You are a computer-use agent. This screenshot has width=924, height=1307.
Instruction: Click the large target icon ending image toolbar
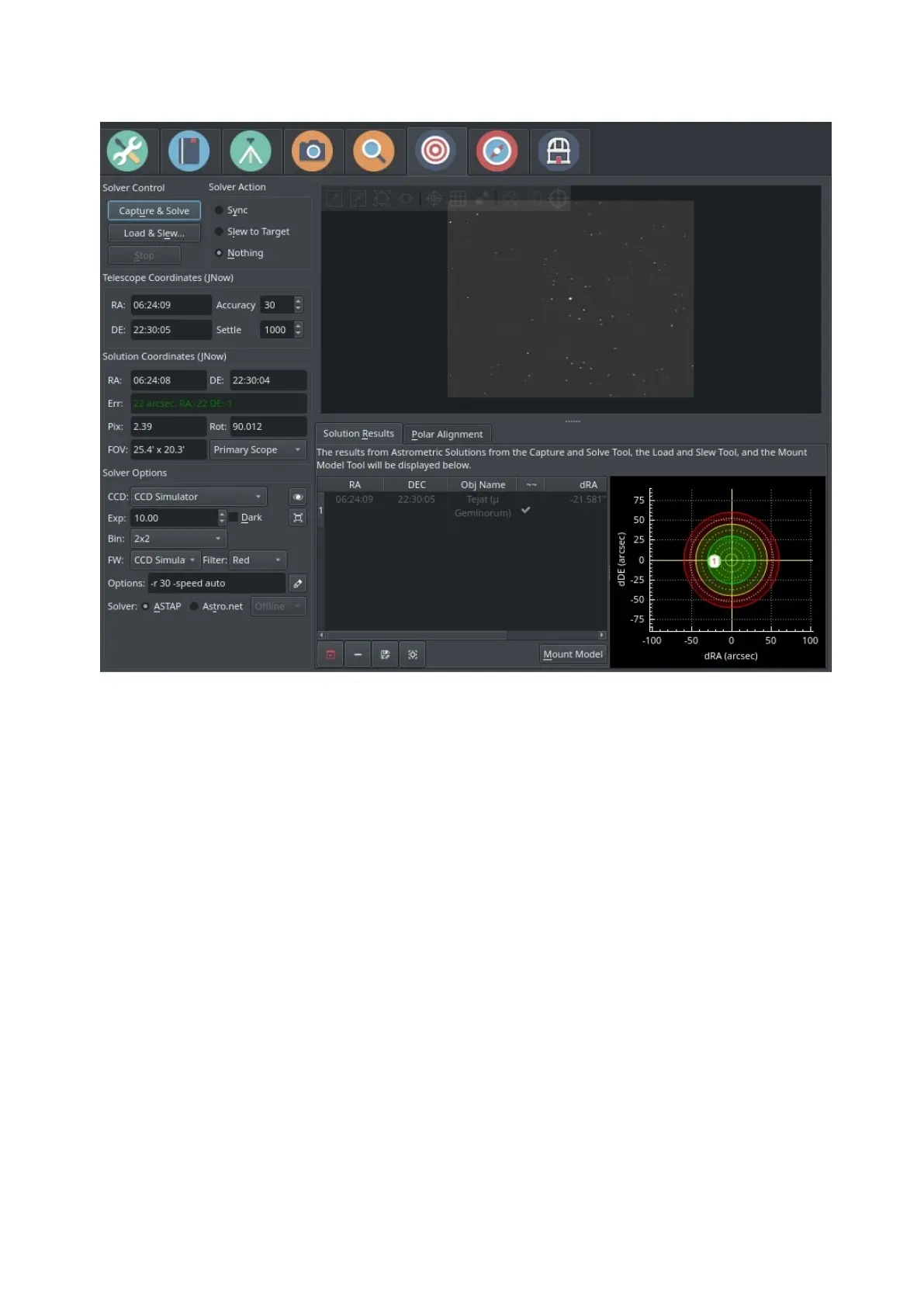tap(558, 199)
